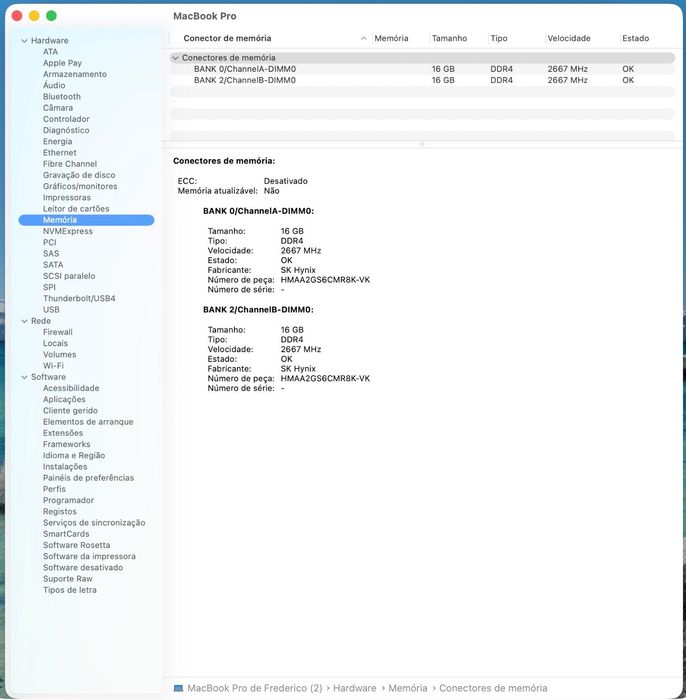Select Serviços de sincronização entry
Image resolution: width=686 pixels, height=700 pixels.
point(94,523)
